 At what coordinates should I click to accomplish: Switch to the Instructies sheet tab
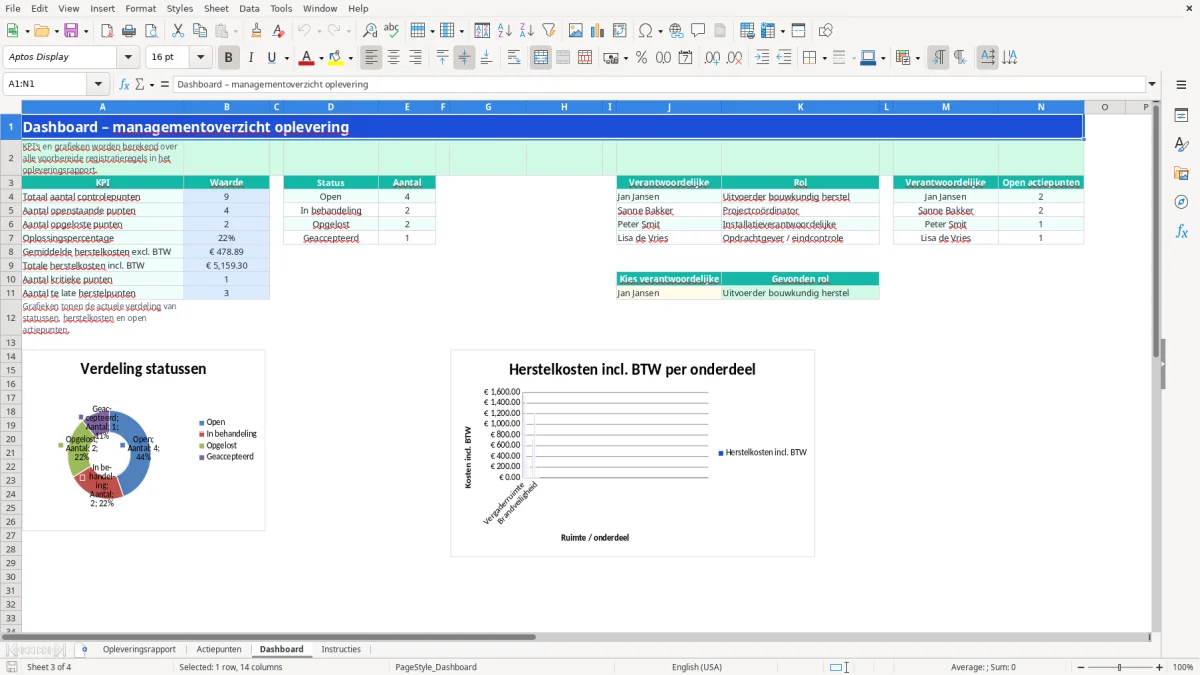[x=341, y=650]
